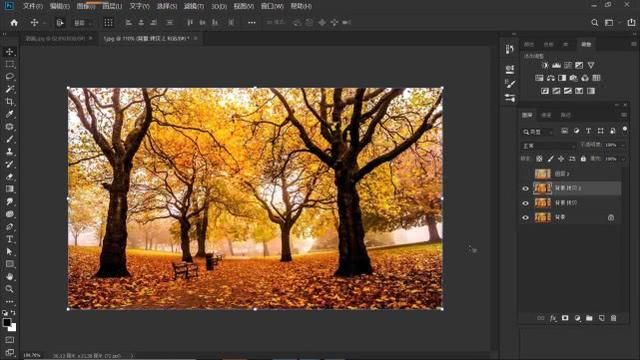Image resolution: width=640 pixels, height=360 pixels.
Task: Expand the status bar info arrow
Action: (x=131, y=356)
